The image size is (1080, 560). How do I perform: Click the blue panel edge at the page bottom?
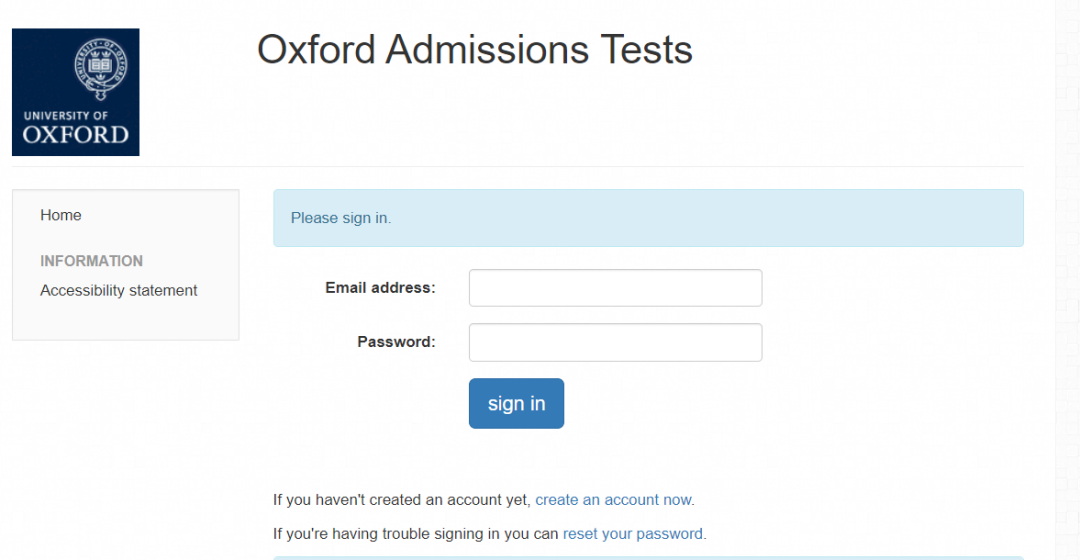[648, 558]
